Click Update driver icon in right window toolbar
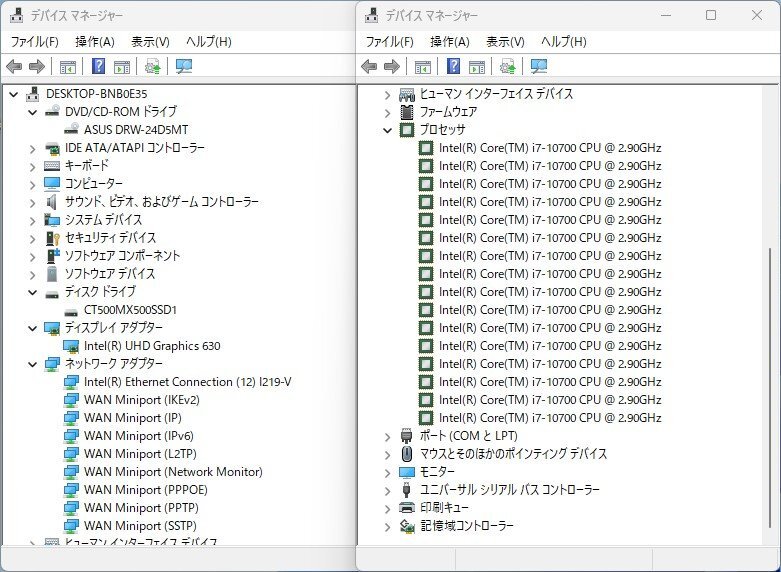The image size is (781, 572). pos(508,66)
